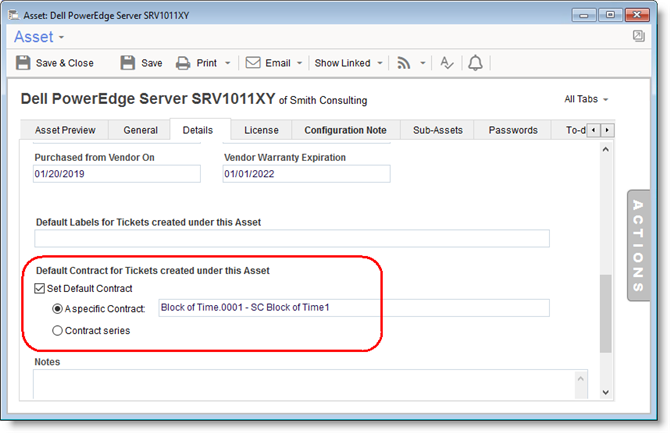This screenshot has width=670, height=433.
Task: Switch to the License tab
Action: coord(261,130)
